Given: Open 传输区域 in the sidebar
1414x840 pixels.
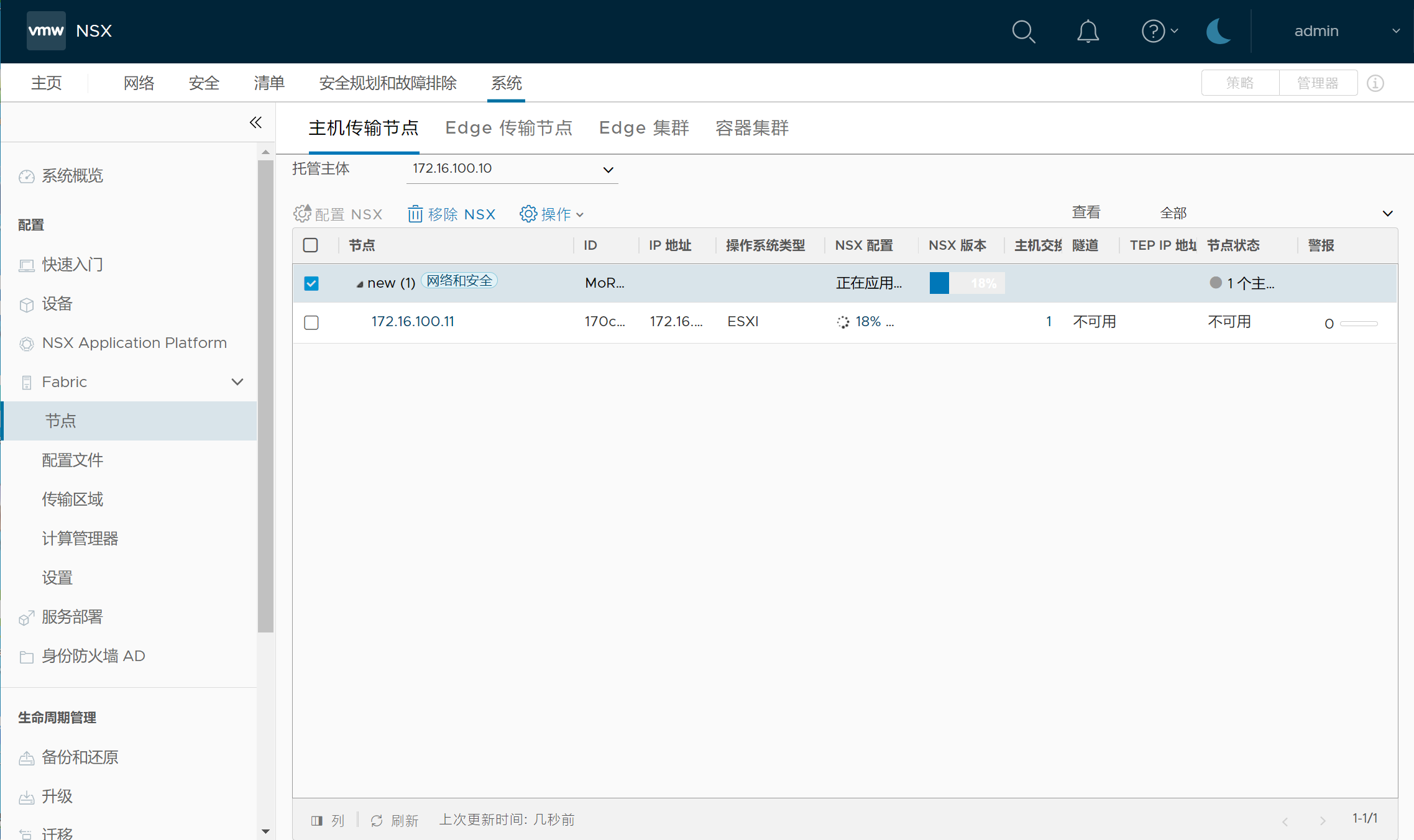Looking at the screenshot, I should 73,500.
